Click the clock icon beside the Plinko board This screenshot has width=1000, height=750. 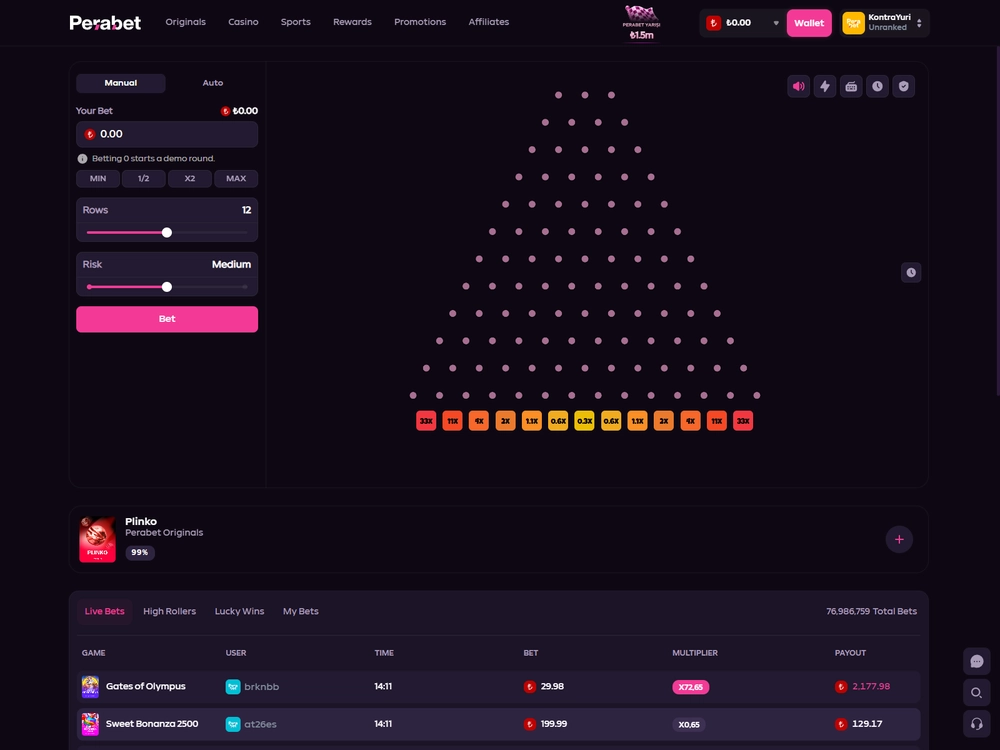coord(911,272)
